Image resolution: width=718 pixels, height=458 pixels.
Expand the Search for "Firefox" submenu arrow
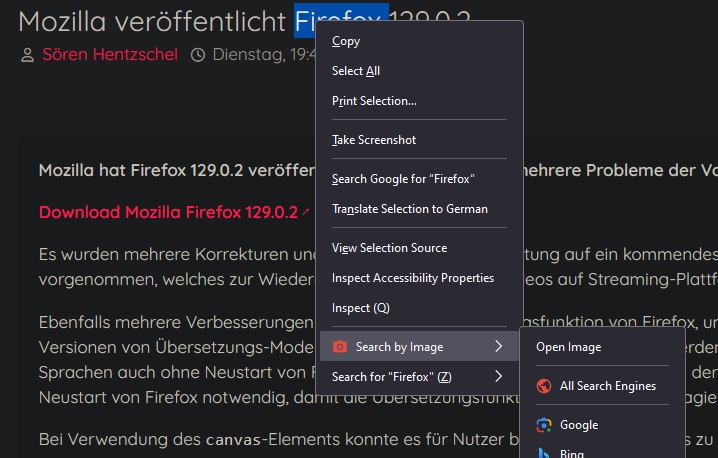(x=498, y=377)
